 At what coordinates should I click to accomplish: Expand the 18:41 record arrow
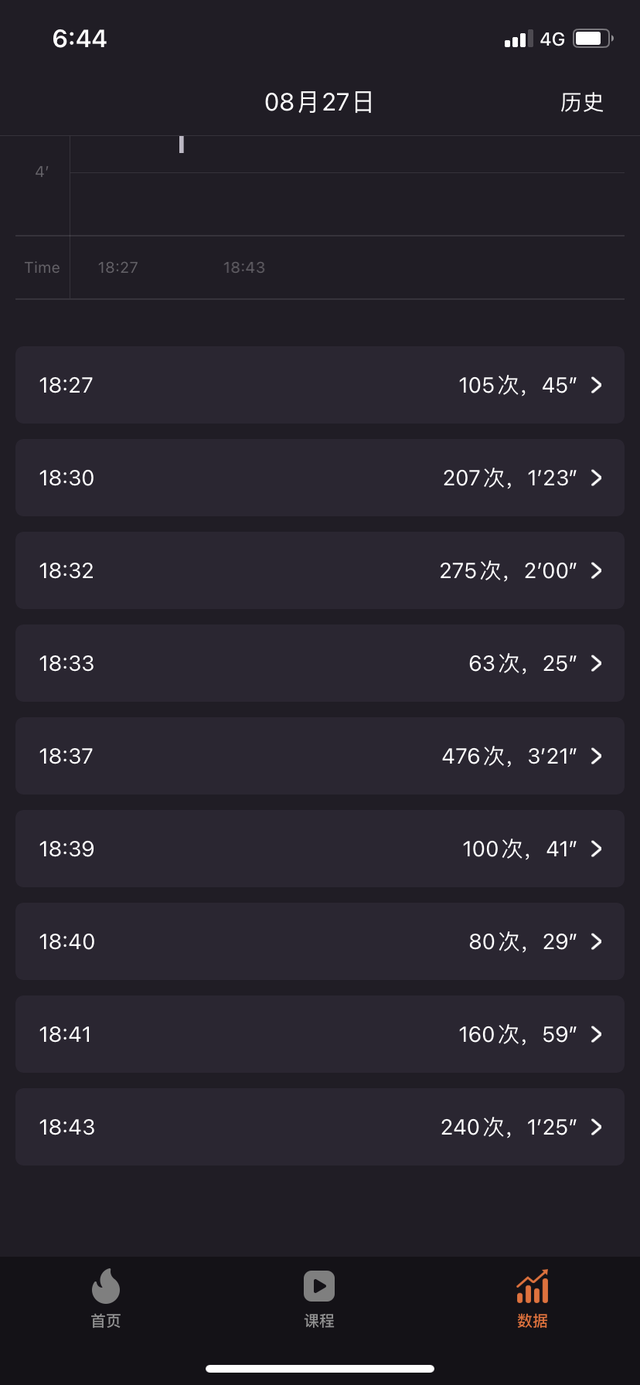point(596,1034)
